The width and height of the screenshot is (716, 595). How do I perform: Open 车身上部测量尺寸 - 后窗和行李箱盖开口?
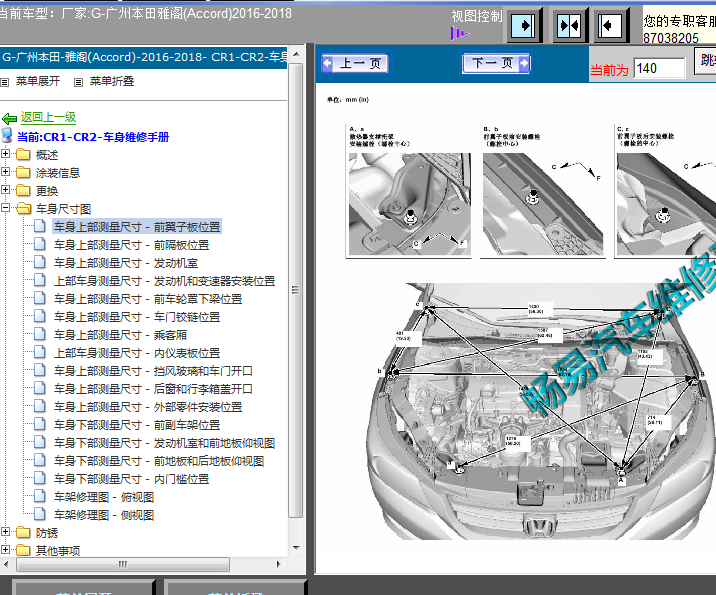pyautogui.click(x=153, y=389)
